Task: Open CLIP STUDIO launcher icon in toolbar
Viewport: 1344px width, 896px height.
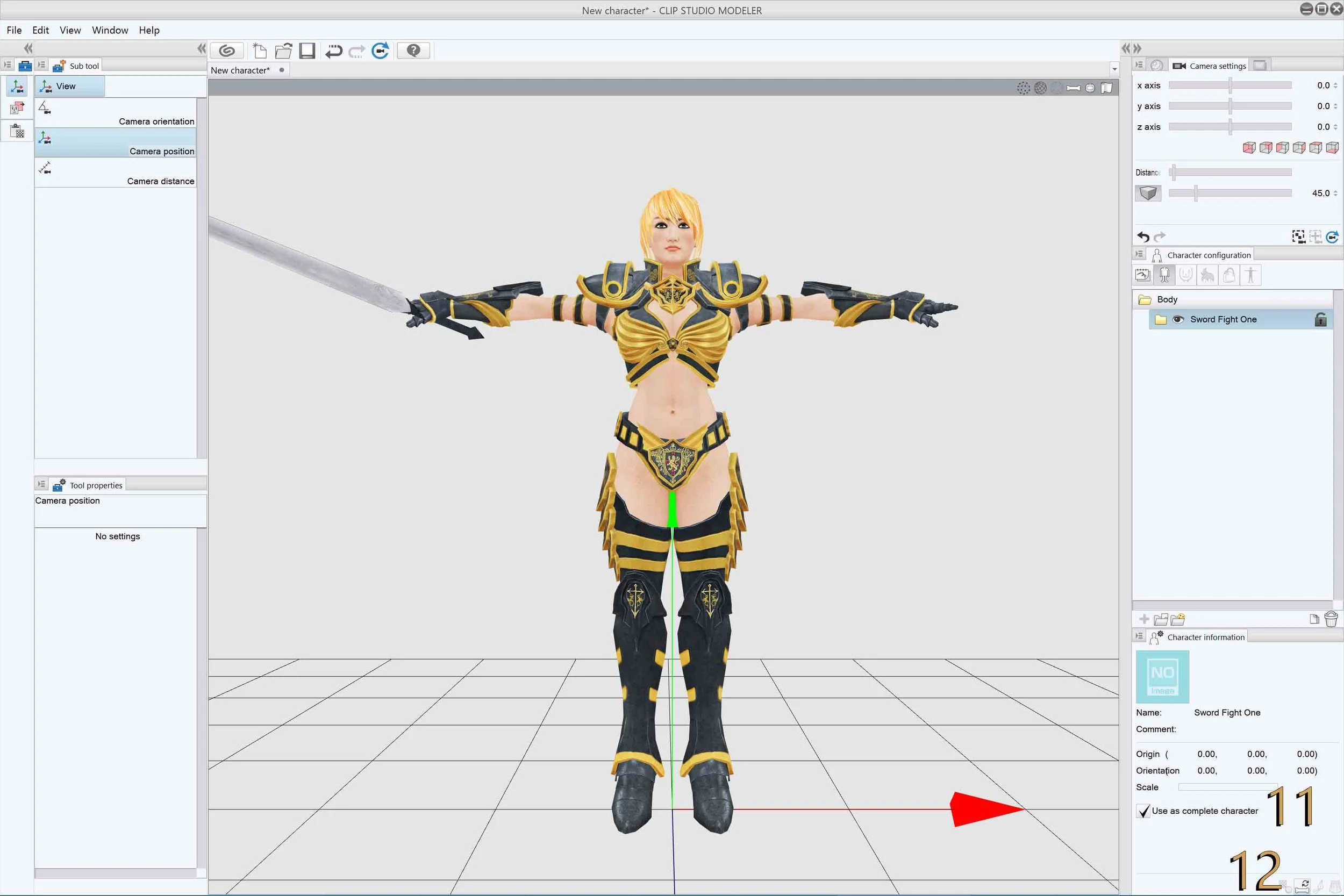Action: 227,51
